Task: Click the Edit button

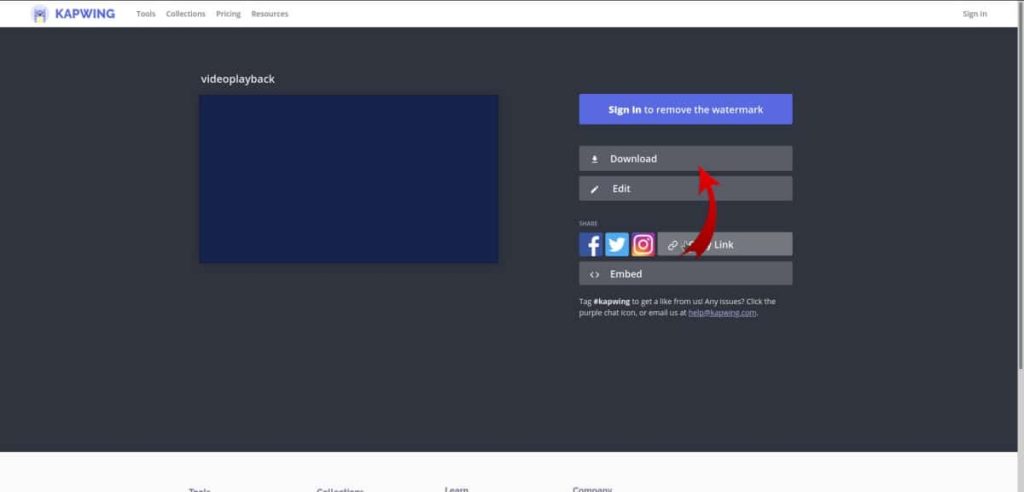Action: tap(686, 188)
